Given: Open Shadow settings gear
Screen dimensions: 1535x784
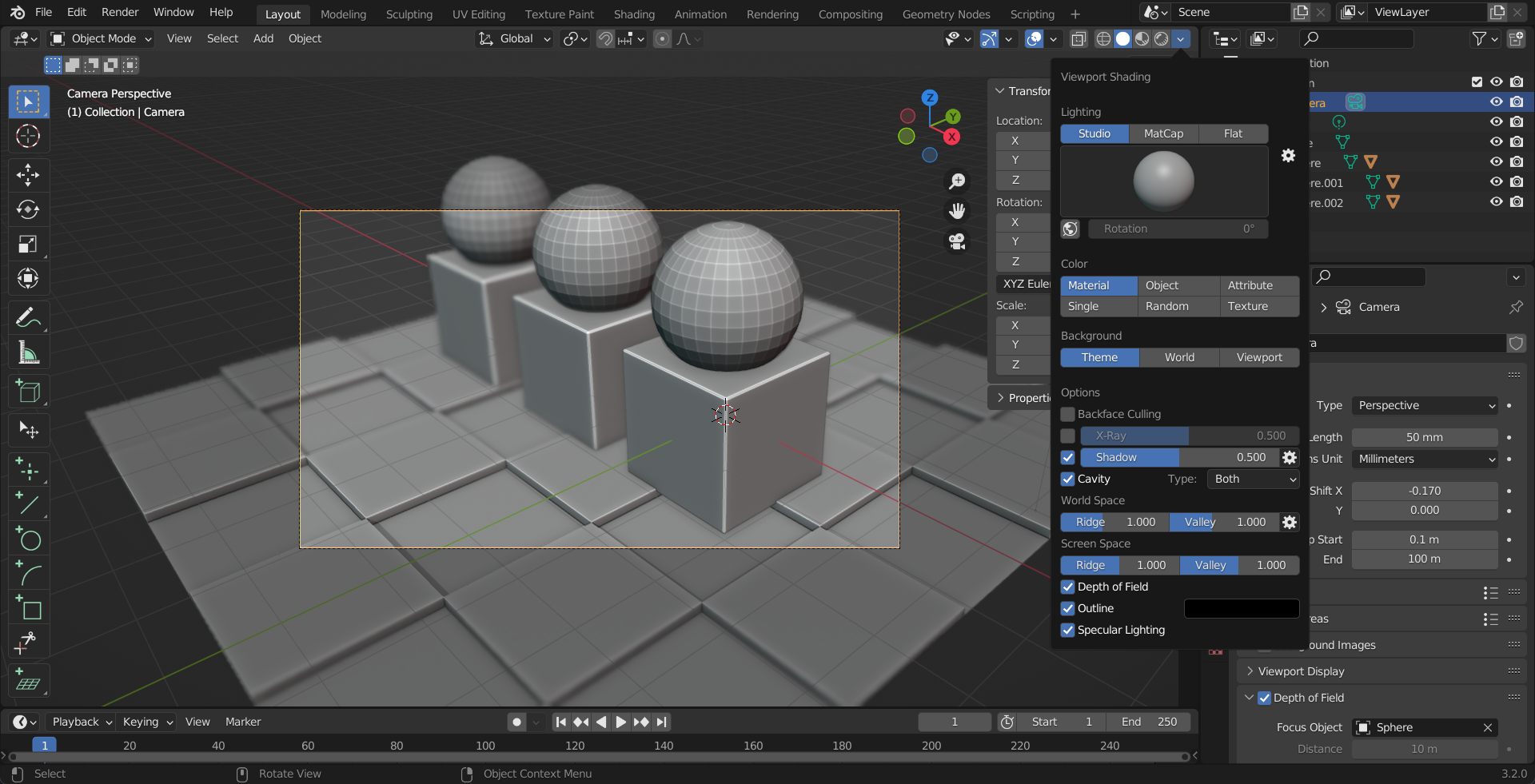Looking at the screenshot, I should tap(1290, 458).
